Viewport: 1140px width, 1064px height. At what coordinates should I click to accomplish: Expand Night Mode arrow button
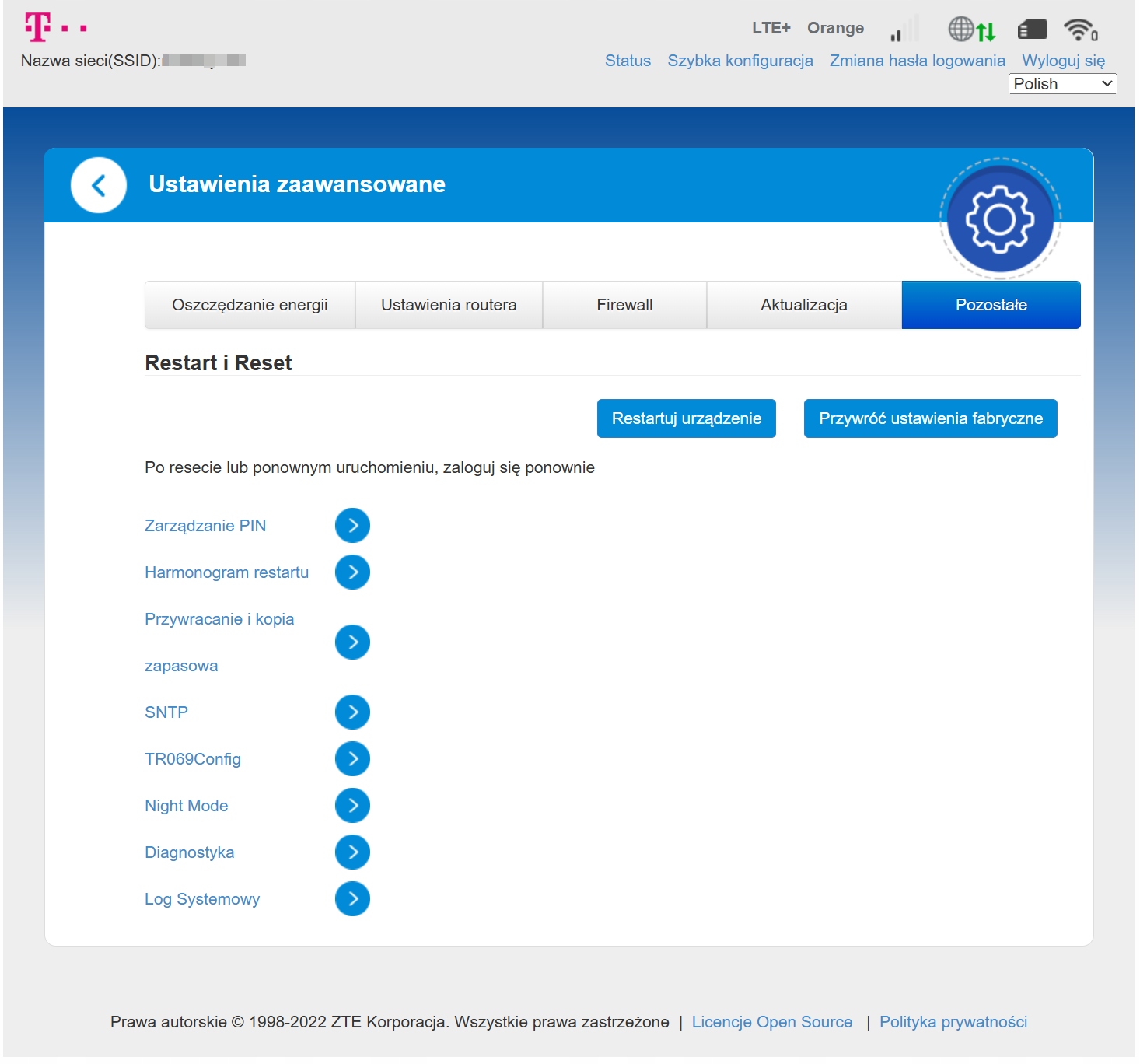[352, 806]
